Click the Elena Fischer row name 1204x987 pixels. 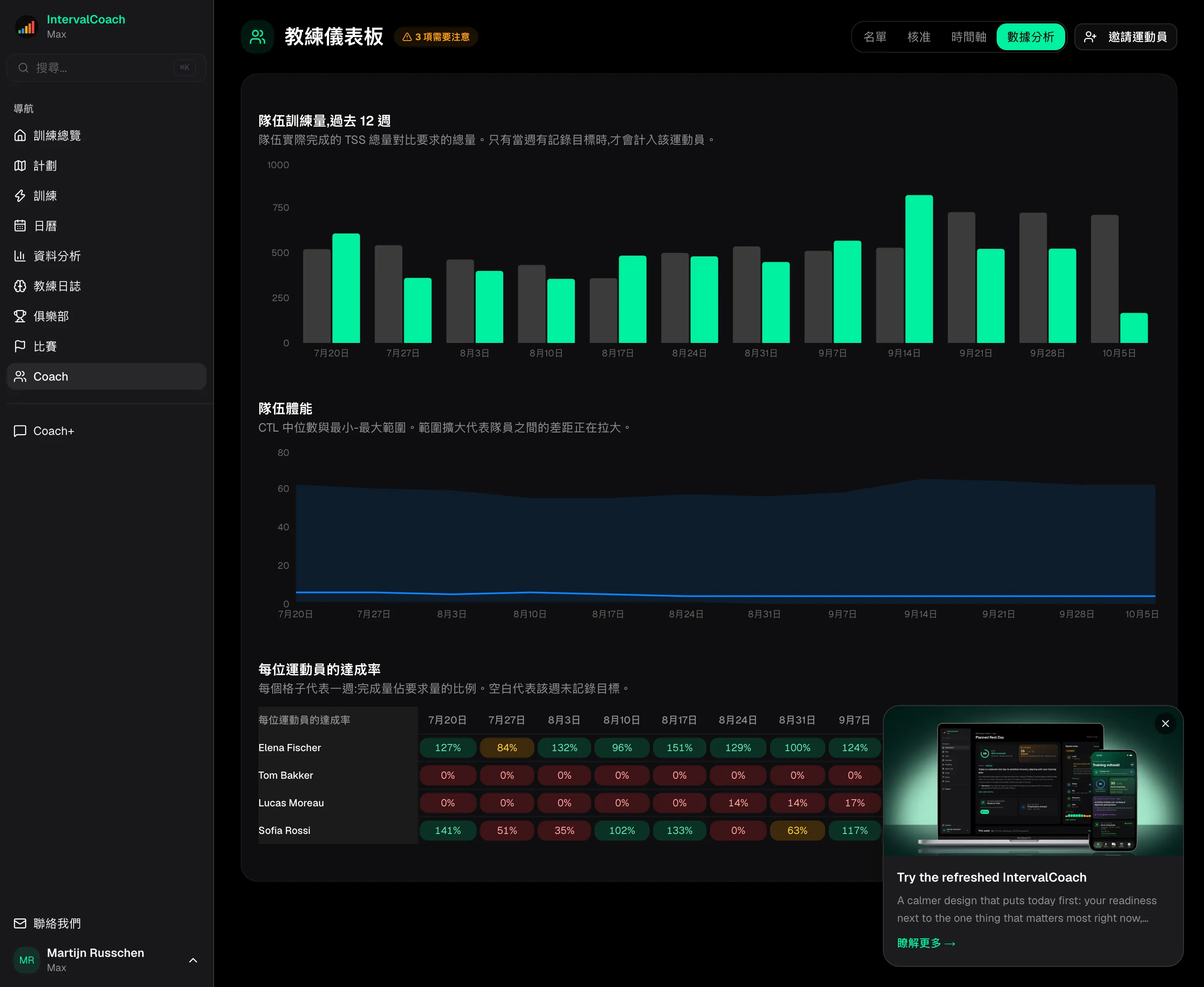tap(289, 748)
